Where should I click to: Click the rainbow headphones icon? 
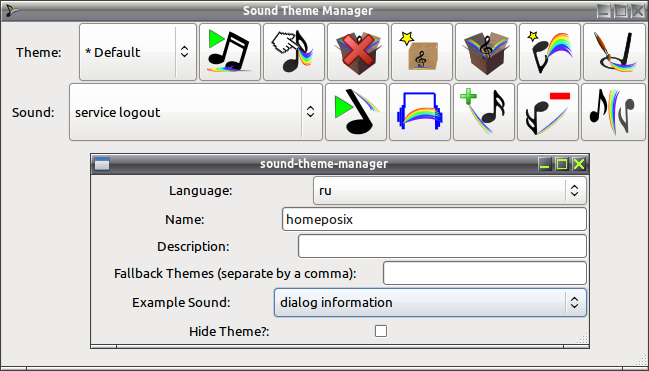point(420,112)
